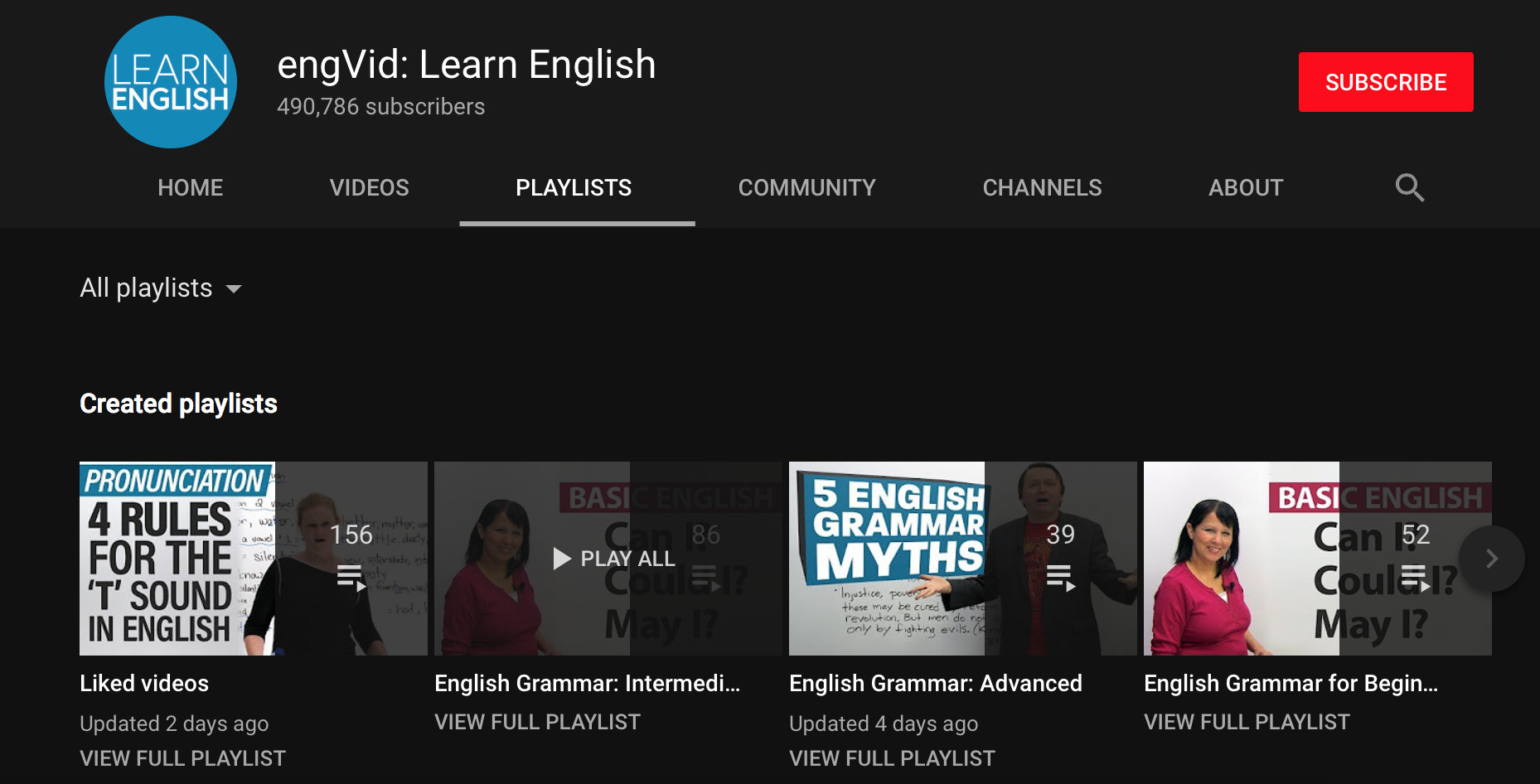Open the English Grammar for Beginners title
This screenshot has height=784, width=1540.
tap(1291, 684)
